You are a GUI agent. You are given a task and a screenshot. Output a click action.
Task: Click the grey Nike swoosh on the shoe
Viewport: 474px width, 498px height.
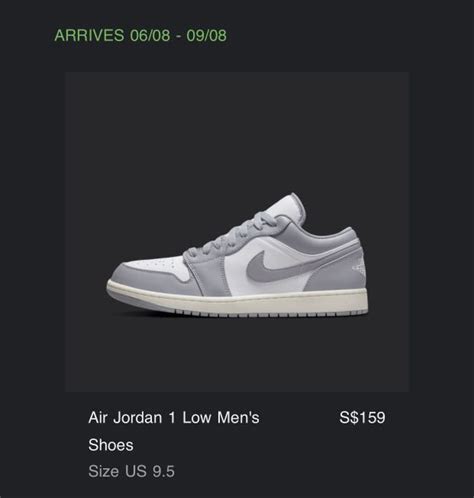(267, 264)
